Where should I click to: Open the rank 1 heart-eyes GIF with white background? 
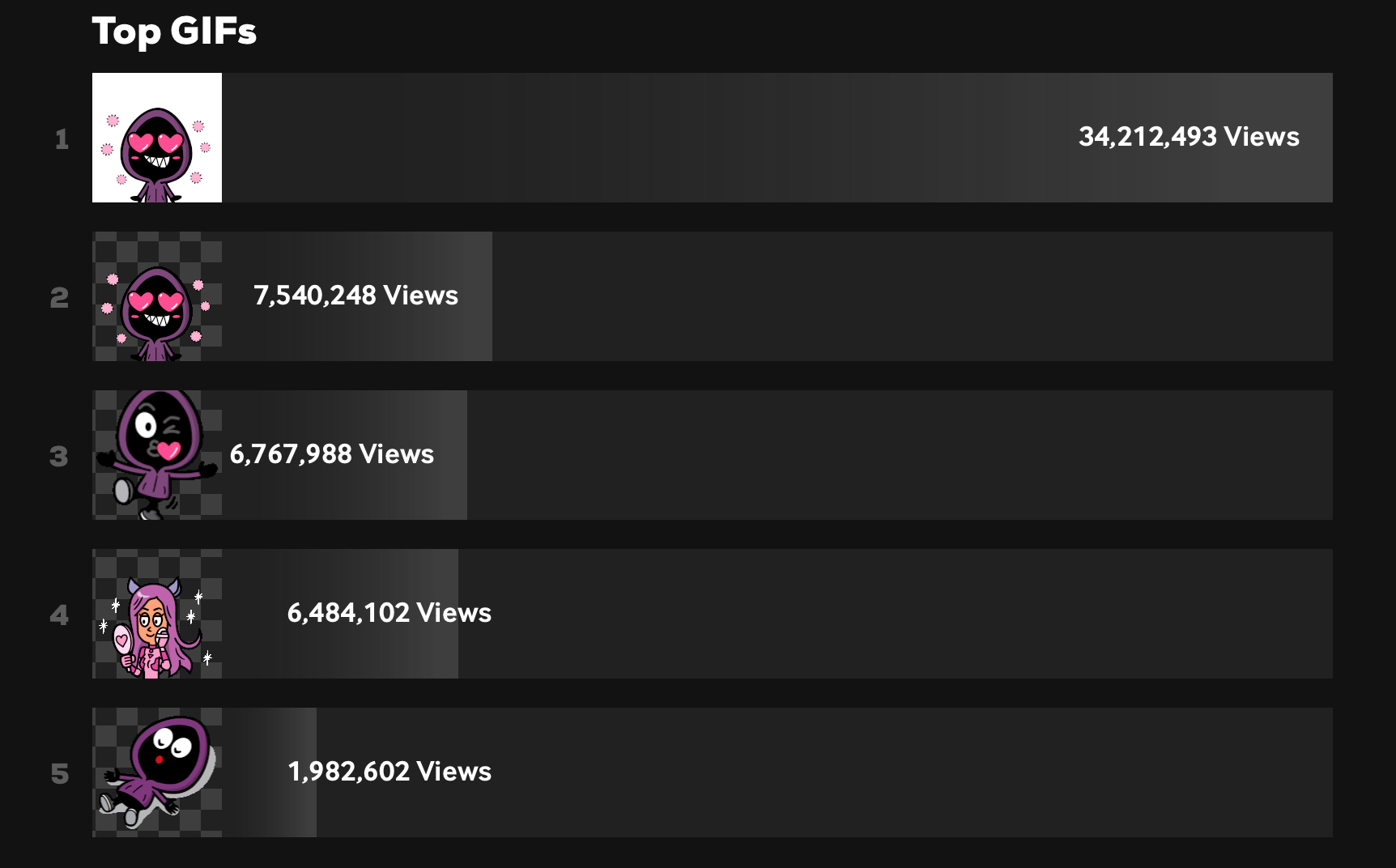point(157,138)
